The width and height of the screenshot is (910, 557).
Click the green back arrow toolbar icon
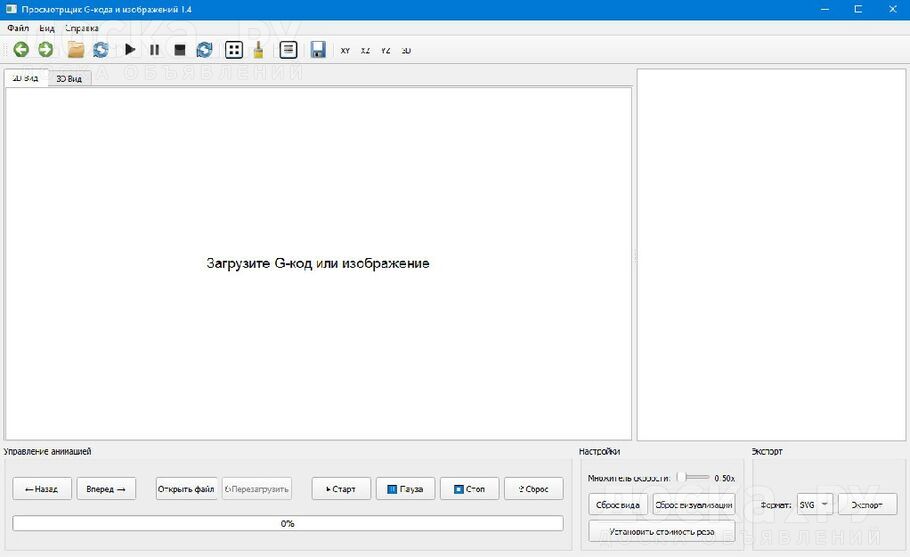coord(20,49)
